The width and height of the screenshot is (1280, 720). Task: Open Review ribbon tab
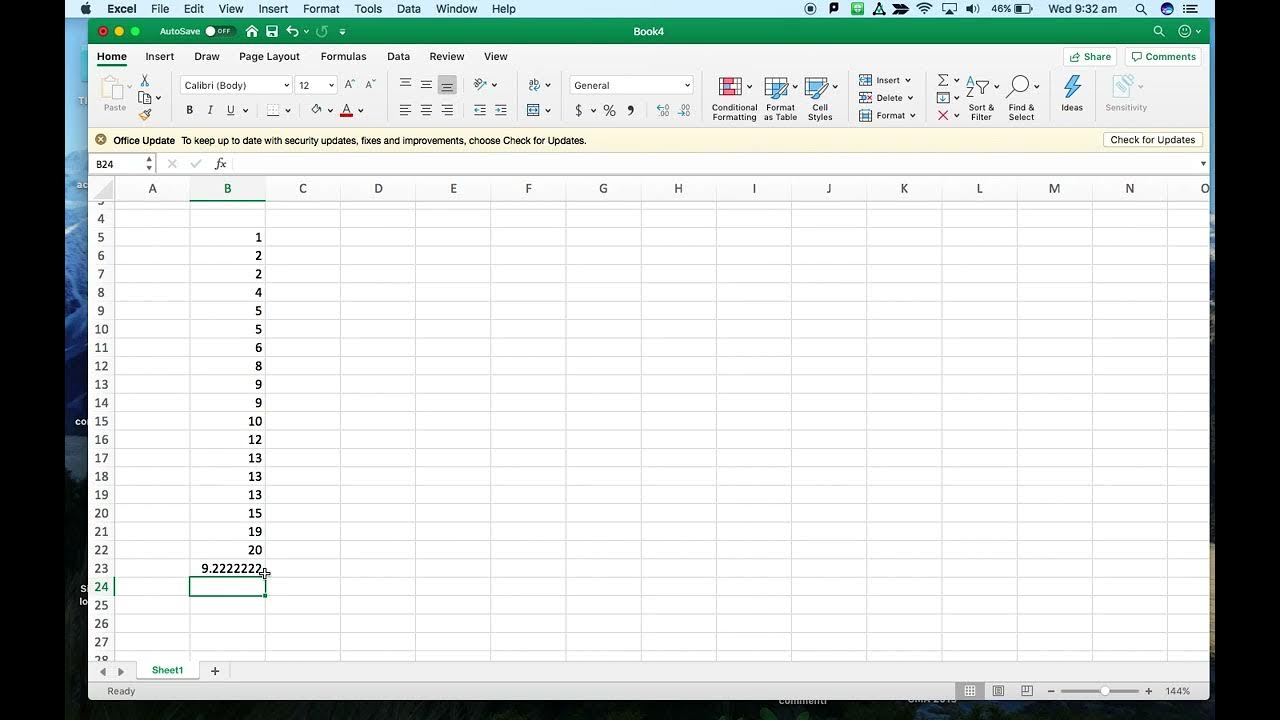click(x=447, y=57)
